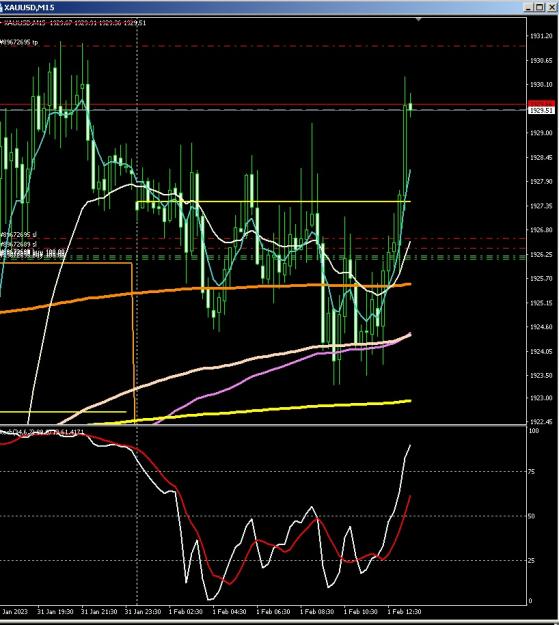Click the #89672695 sl stop-loss label
Image resolution: width=559 pixels, height=625 pixels.
[18, 235]
